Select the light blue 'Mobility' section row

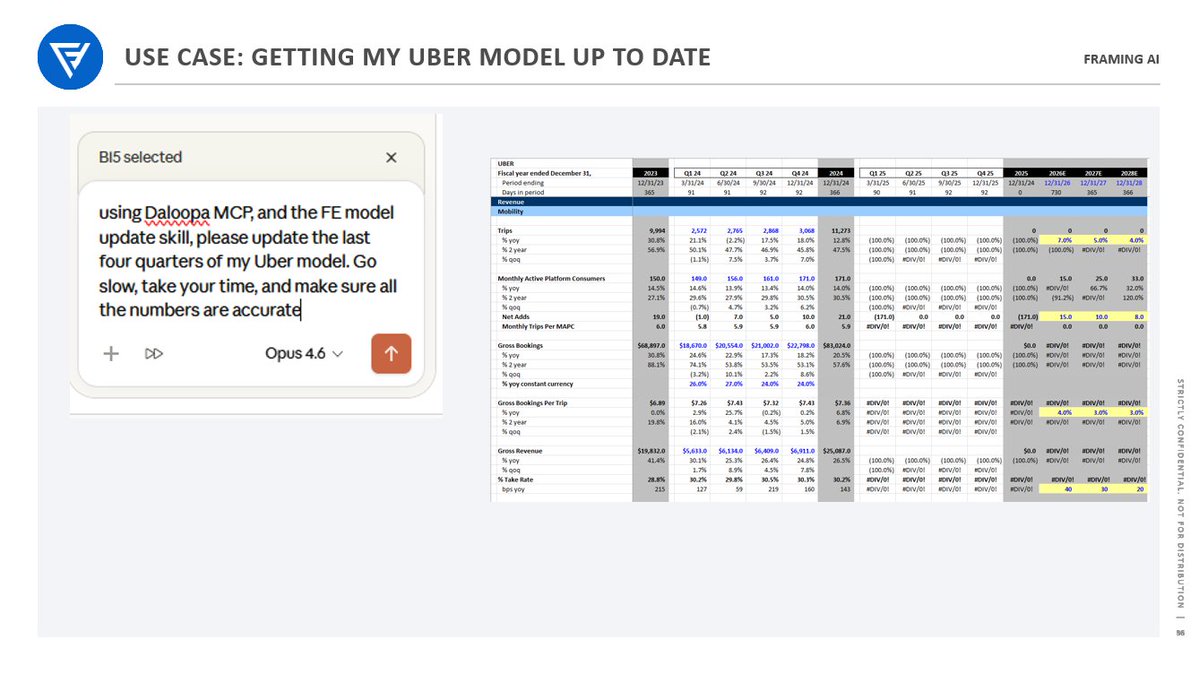point(819,211)
